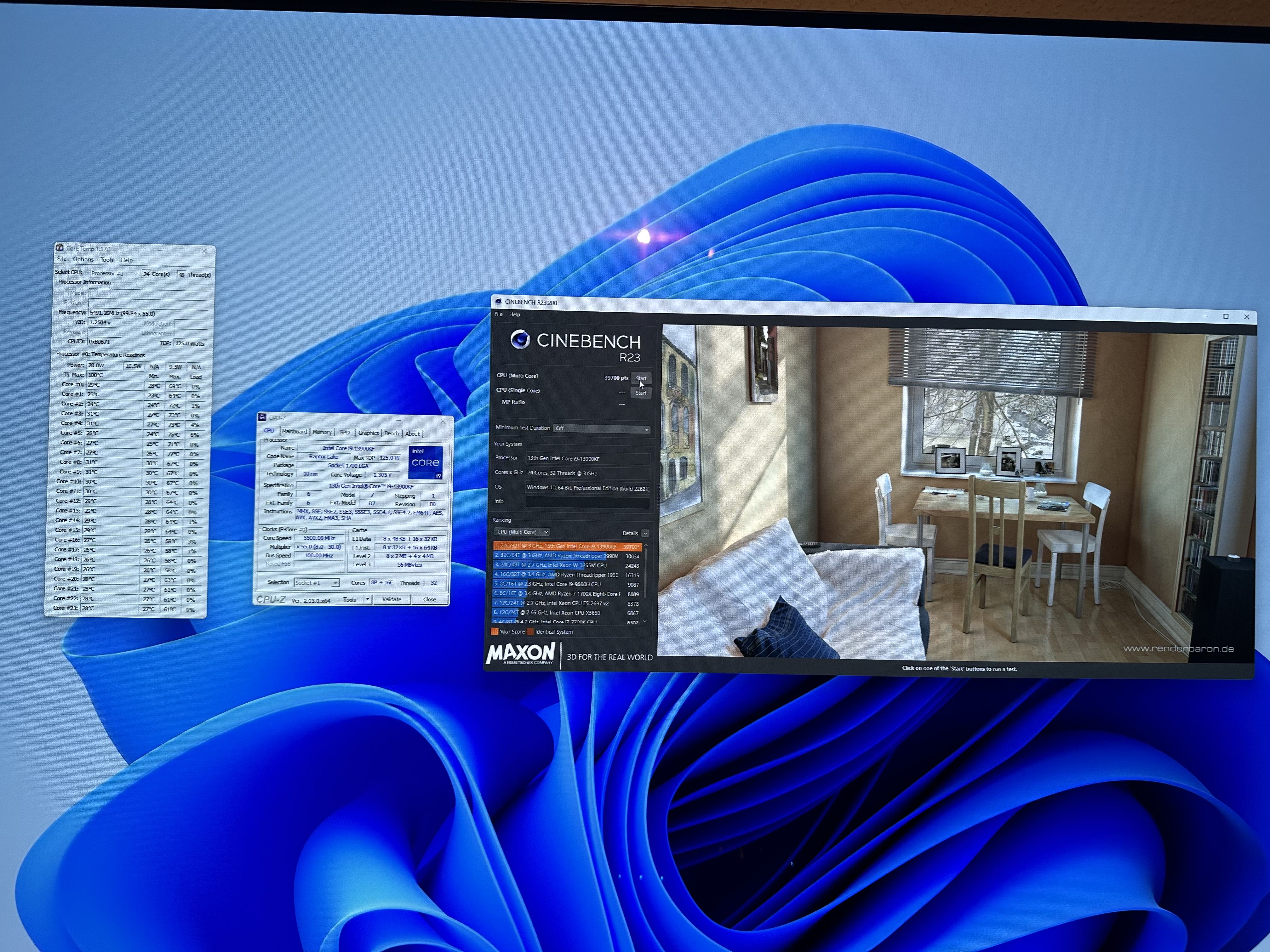The width and height of the screenshot is (1270, 952).
Task: Select ranking row 8 Xeon X5650
Action: click(x=567, y=613)
